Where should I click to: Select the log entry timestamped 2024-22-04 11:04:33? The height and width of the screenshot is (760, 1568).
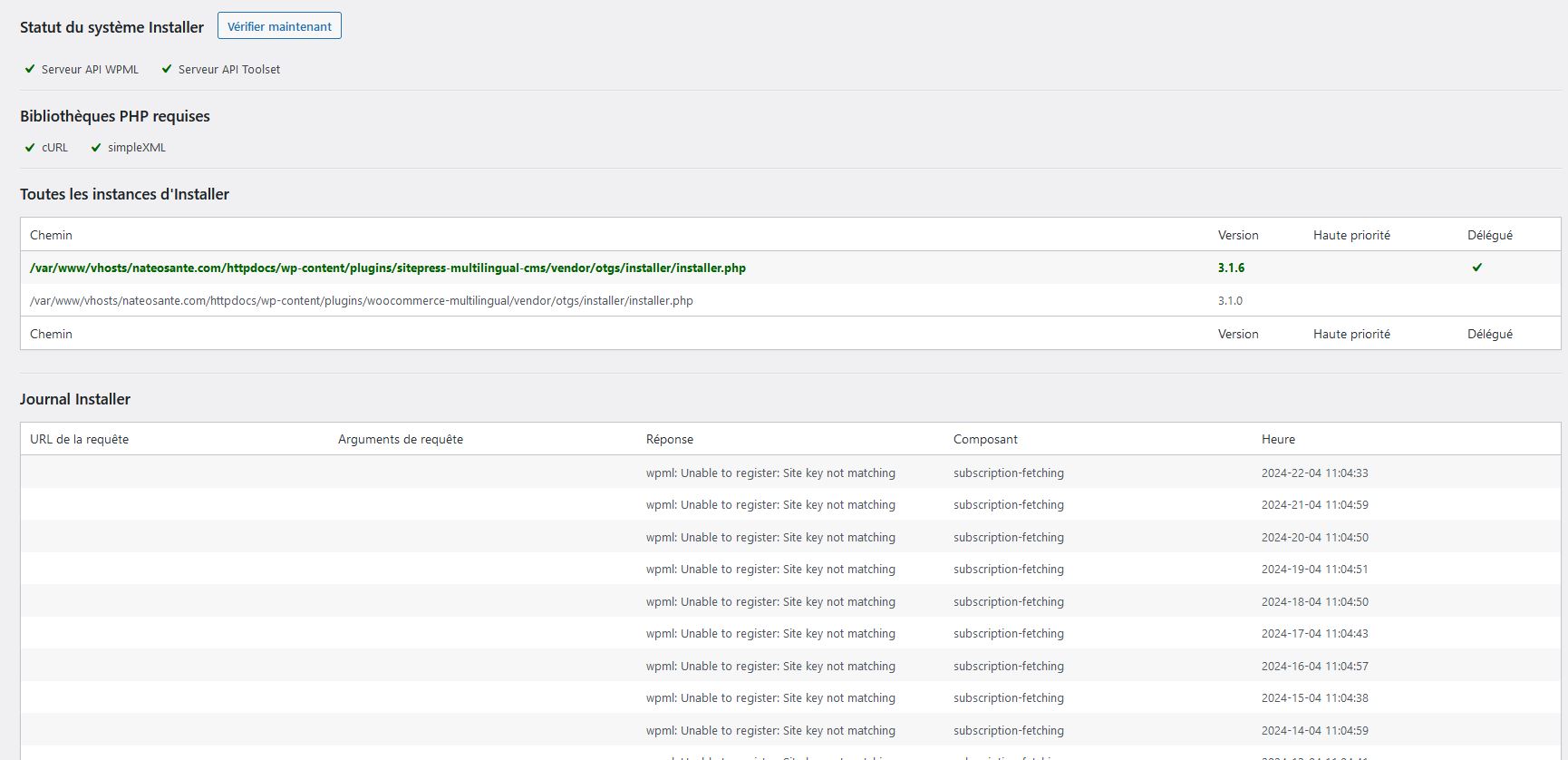(1314, 473)
